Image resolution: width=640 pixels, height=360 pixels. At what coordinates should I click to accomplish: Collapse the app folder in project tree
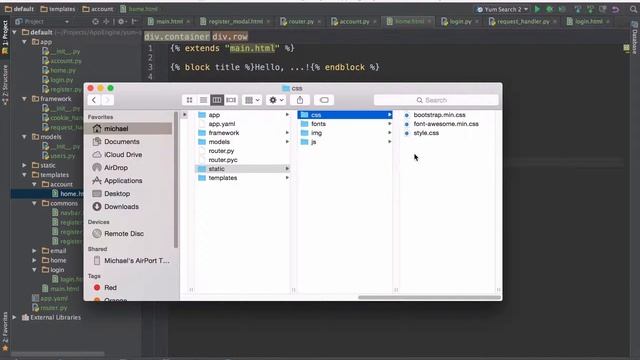tap(25, 42)
